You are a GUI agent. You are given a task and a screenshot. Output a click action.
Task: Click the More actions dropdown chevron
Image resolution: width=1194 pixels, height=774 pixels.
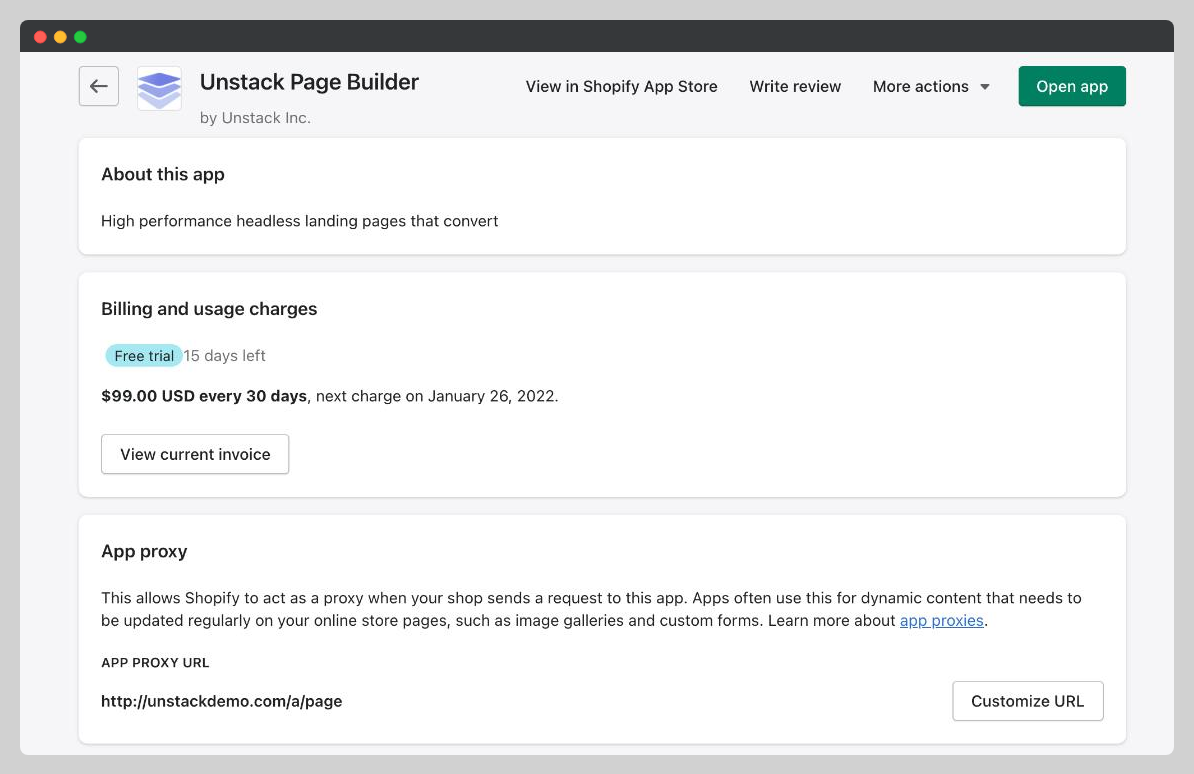[985, 87]
